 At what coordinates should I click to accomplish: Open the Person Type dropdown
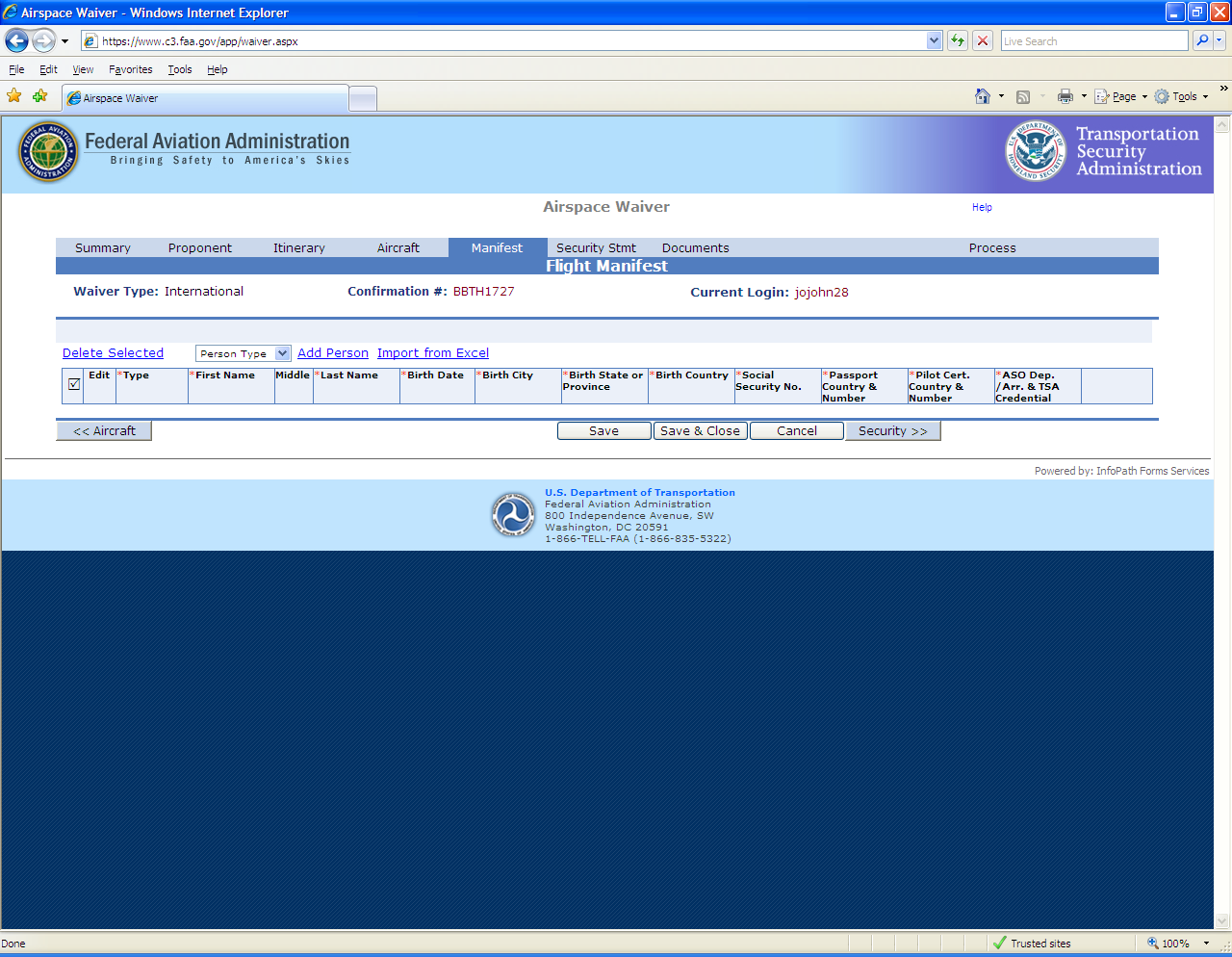pos(243,353)
